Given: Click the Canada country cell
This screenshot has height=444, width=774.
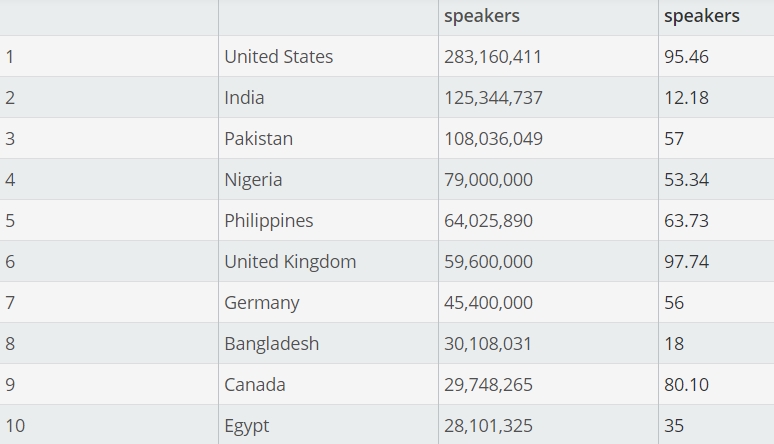Looking at the screenshot, I should (254, 385).
